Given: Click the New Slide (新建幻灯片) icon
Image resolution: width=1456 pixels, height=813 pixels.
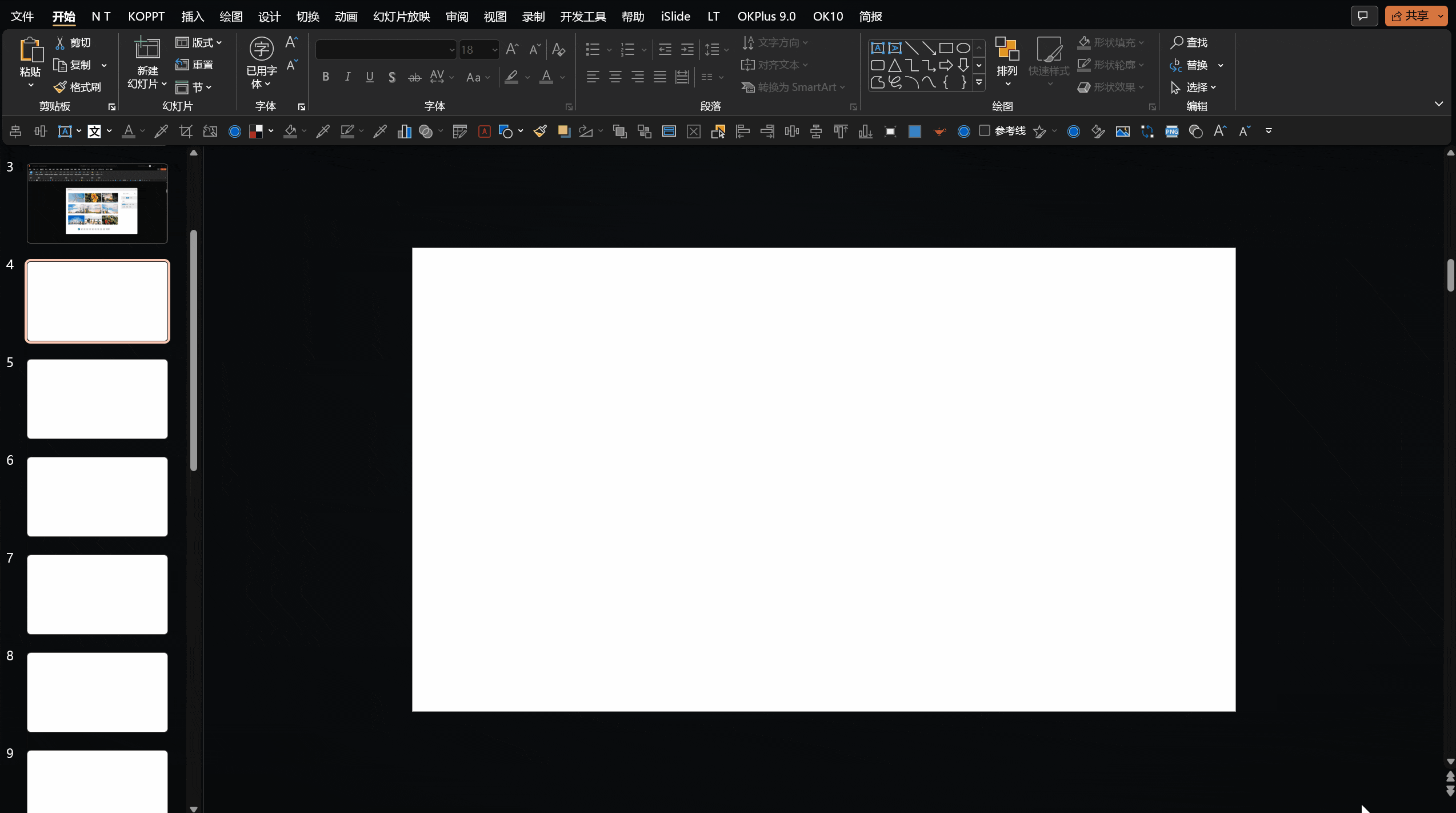Looking at the screenshot, I should (147, 48).
